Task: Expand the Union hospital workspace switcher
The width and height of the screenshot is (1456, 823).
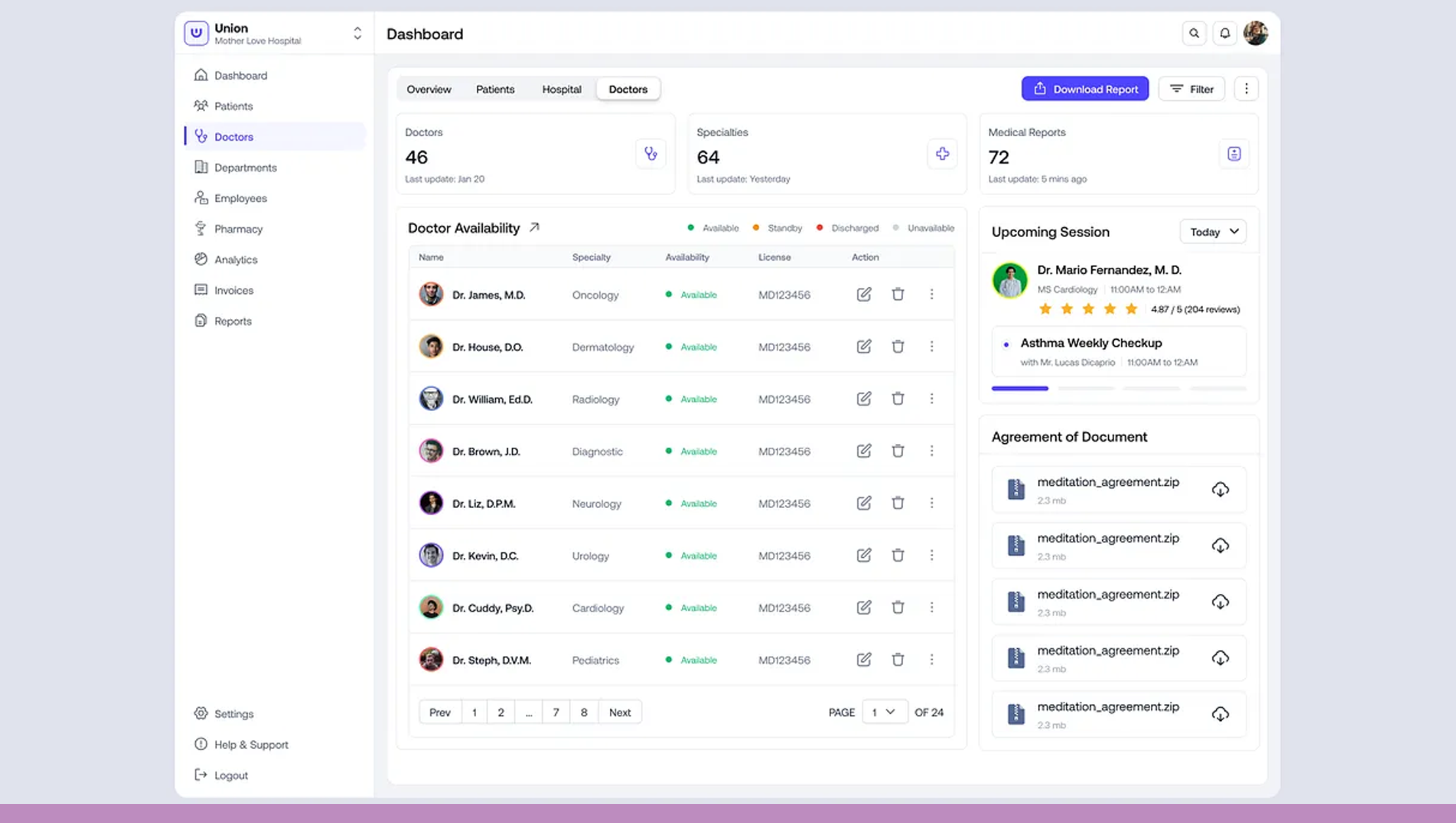Action: click(357, 32)
